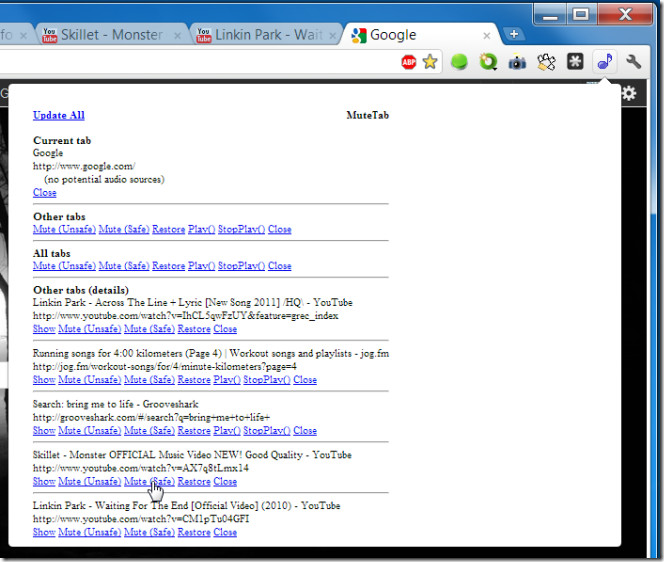Restore the Skillet Monster tab
The height and width of the screenshot is (562, 664).
(194, 482)
